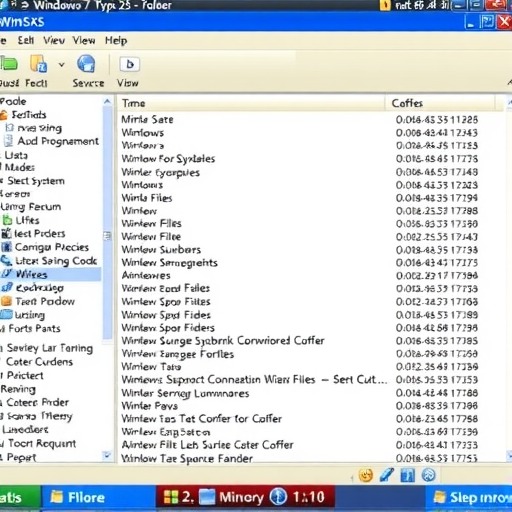Click the icon beside Teet Podow
The image size is (512, 512).
(6, 301)
